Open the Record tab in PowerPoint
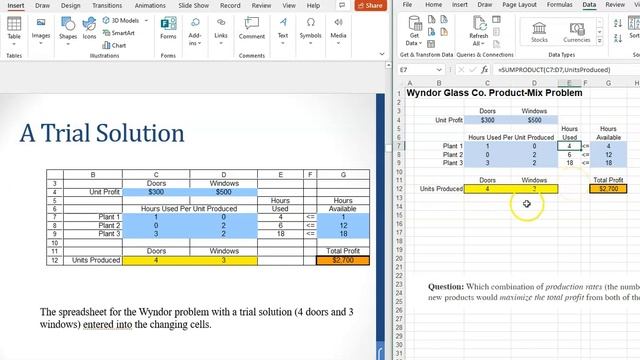This screenshot has width=640, height=360. click(x=230, y=6)
